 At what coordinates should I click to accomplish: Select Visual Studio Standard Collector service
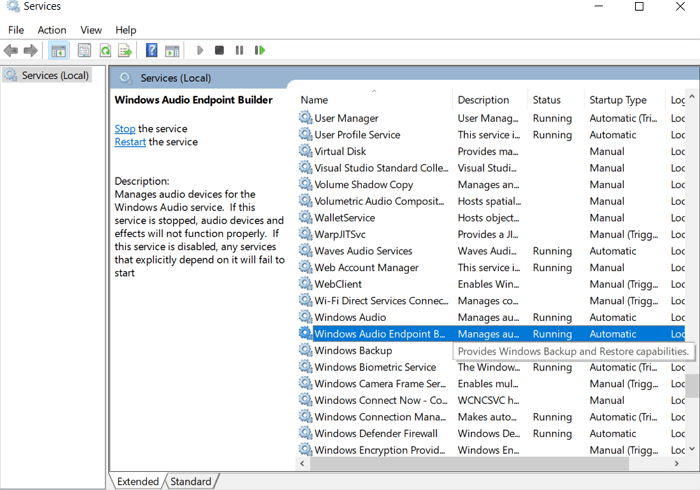tap(491, 168)
